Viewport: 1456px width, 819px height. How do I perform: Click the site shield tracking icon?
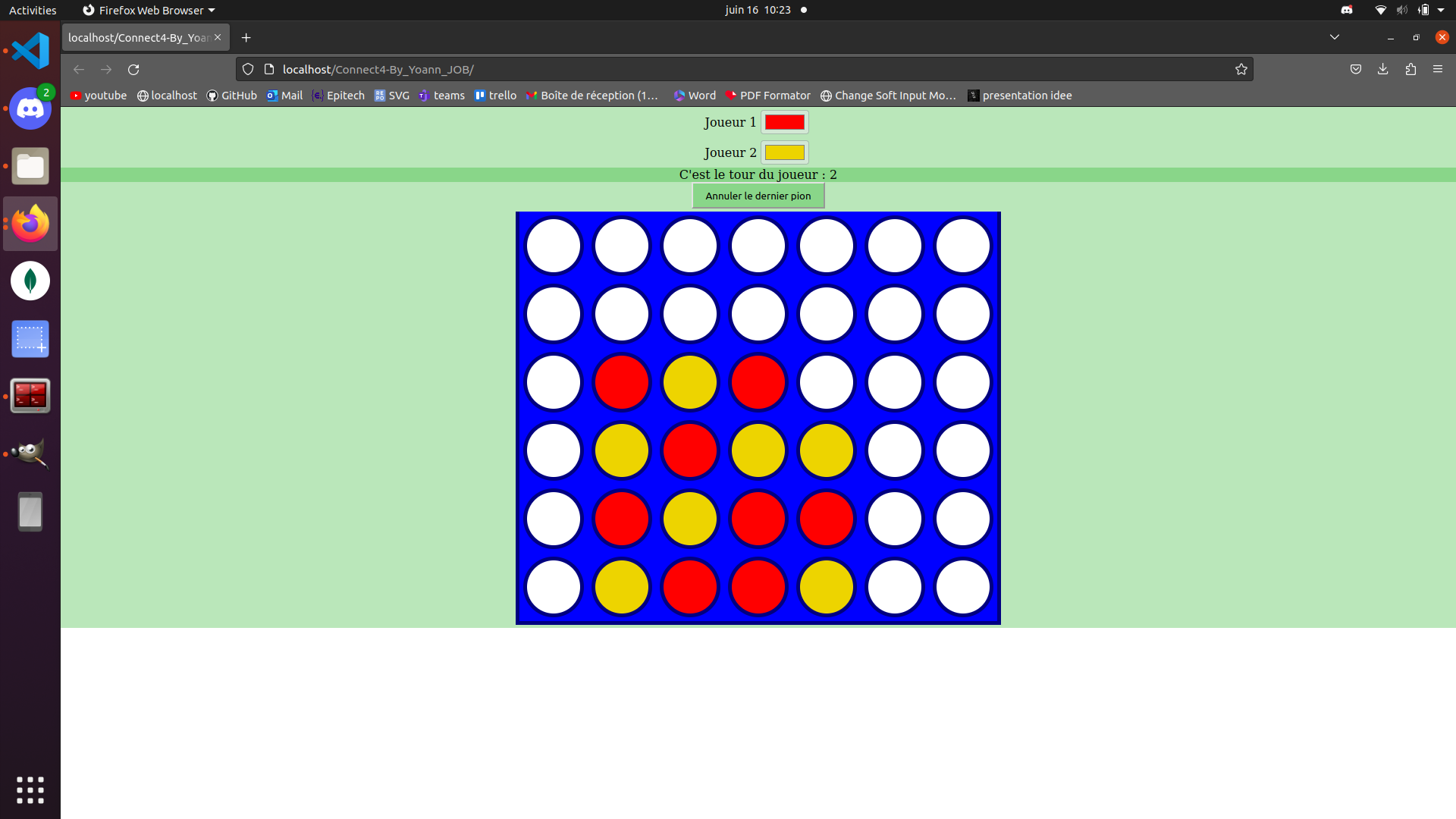[x=248, y=70]
